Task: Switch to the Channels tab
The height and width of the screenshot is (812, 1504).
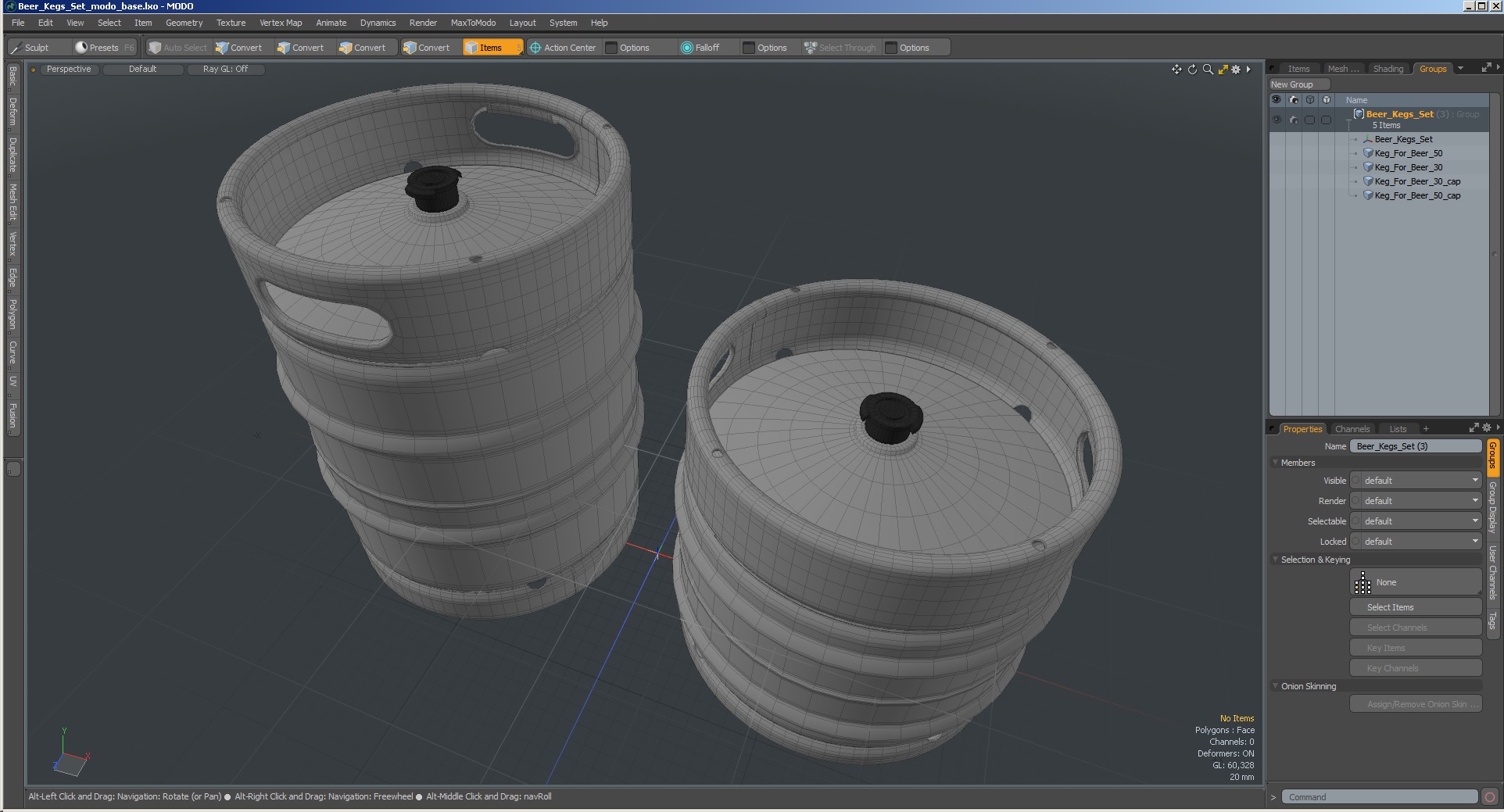Action: [x=1352, y=429]
